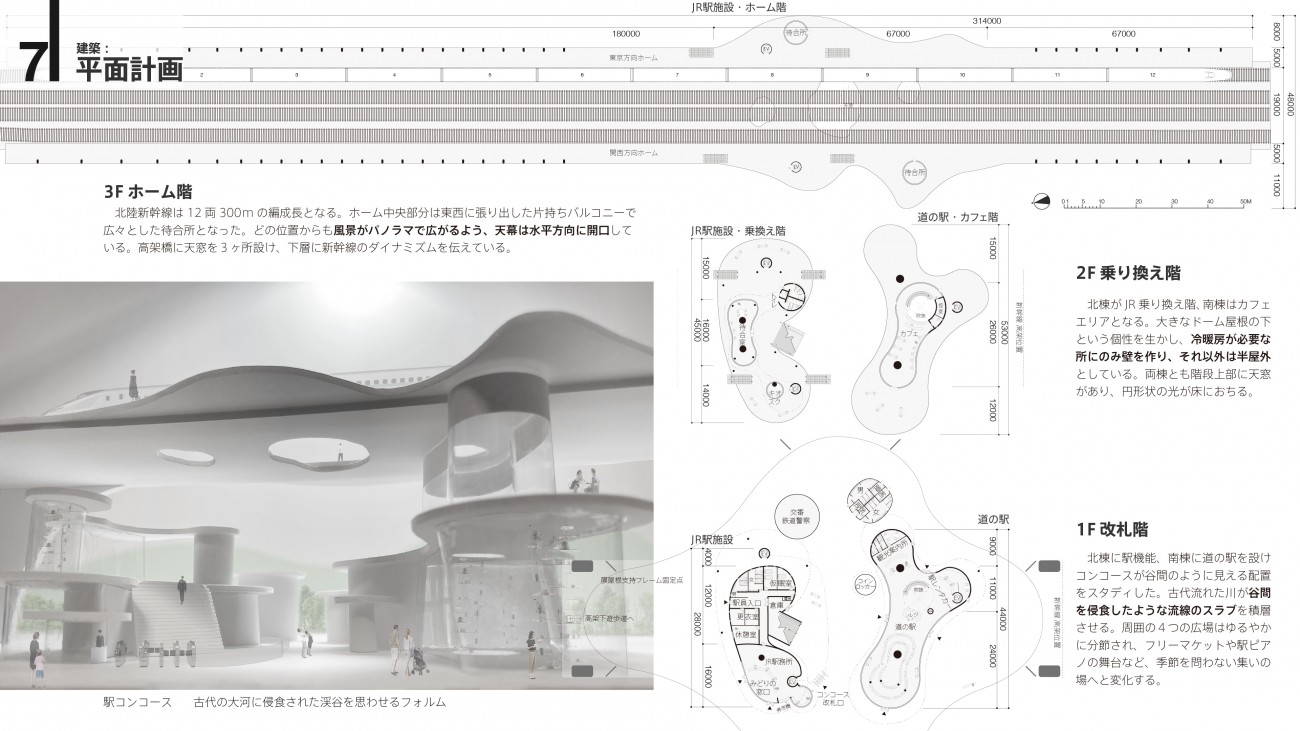Screen dimensions: 1300x731
Task: Click the JR駅施設・ホーム階 plan label
Action: 738,7
